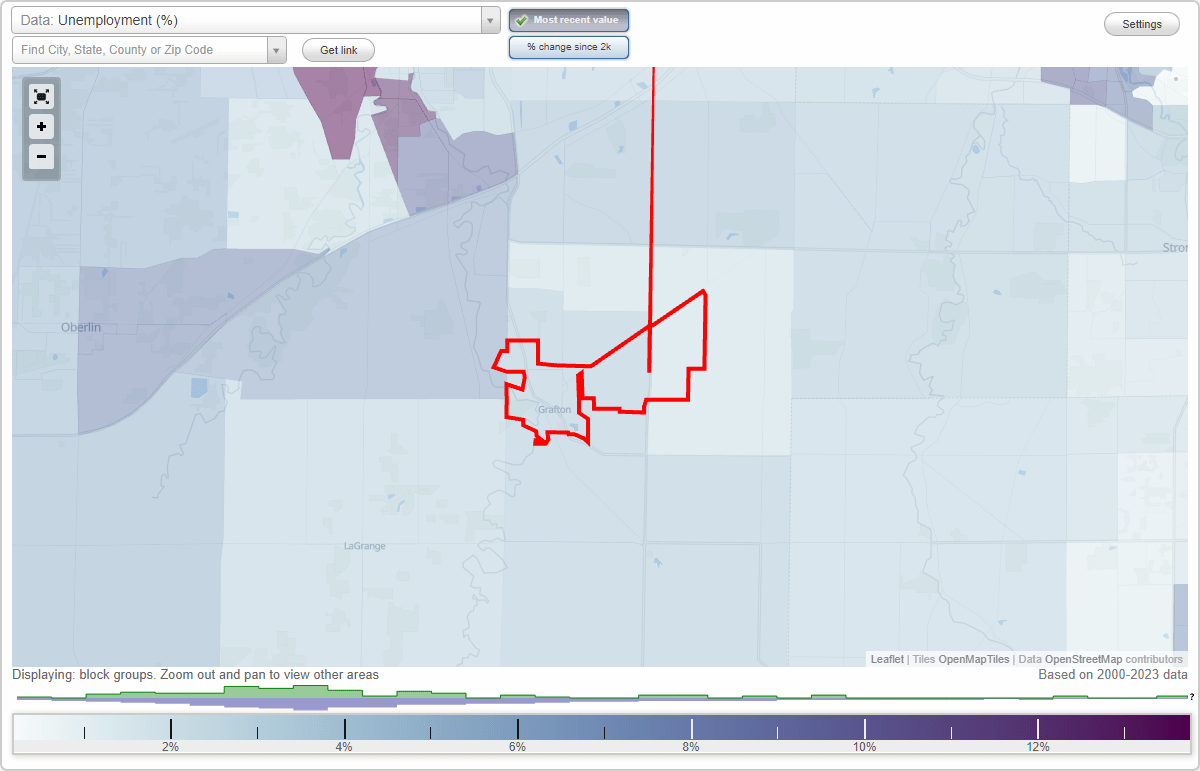1200x771 pixels.
Task: Open the location search dropdown arrow
Action: (x=277, y=50)
